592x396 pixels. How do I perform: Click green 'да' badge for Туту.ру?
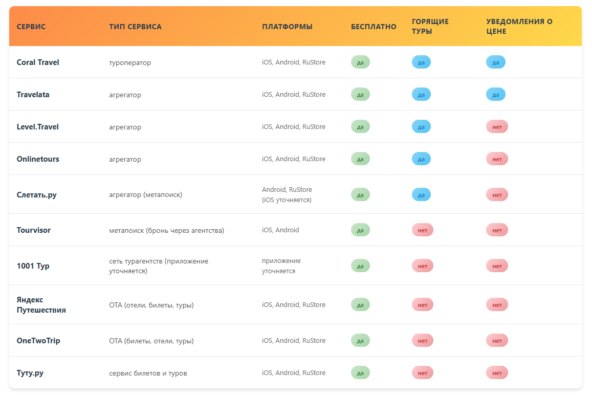pyautogui.click(x=360, y=373)
